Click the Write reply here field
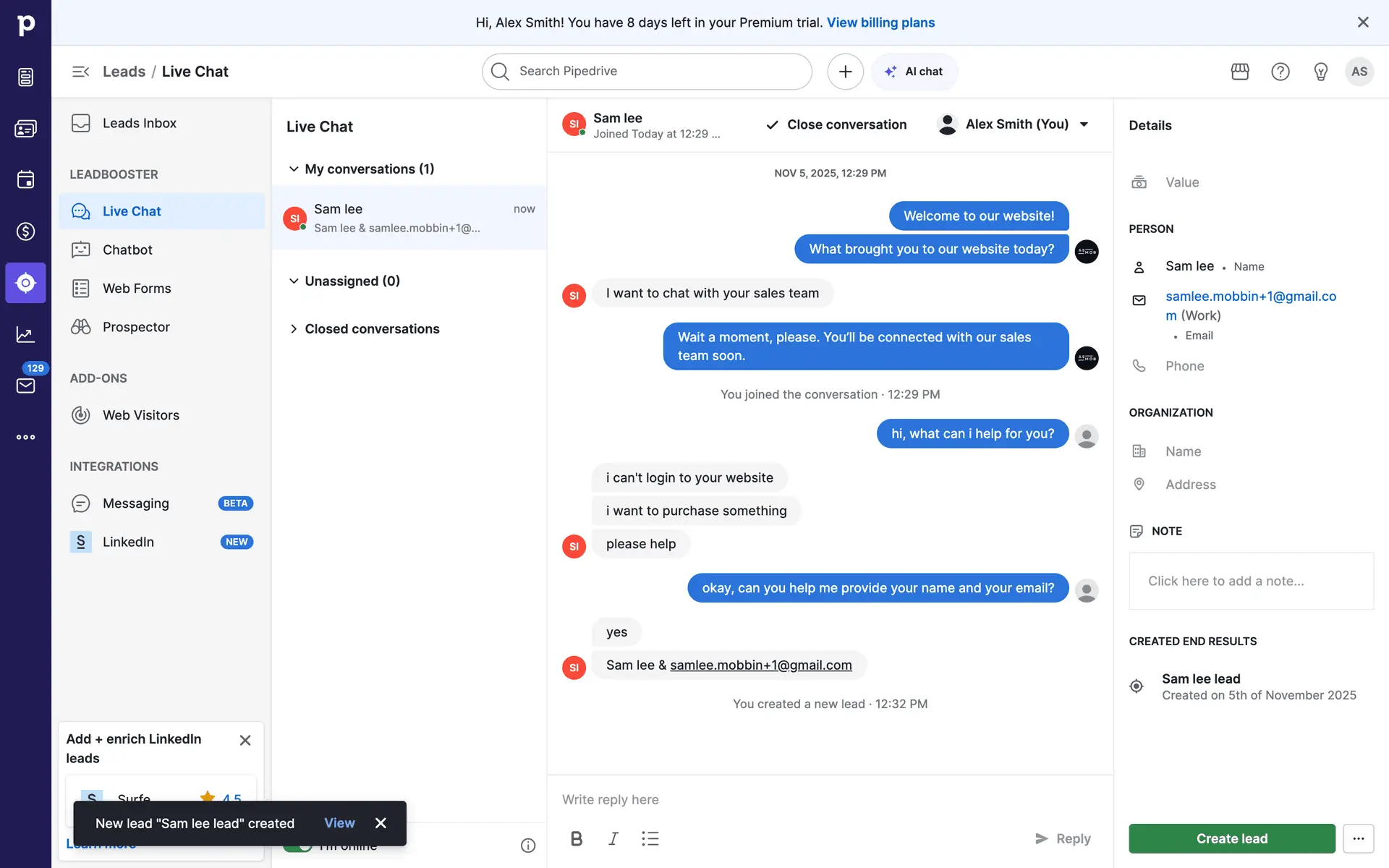This screenshot has height=868, width=1389. pyautogui.click(x=830, y=799)
